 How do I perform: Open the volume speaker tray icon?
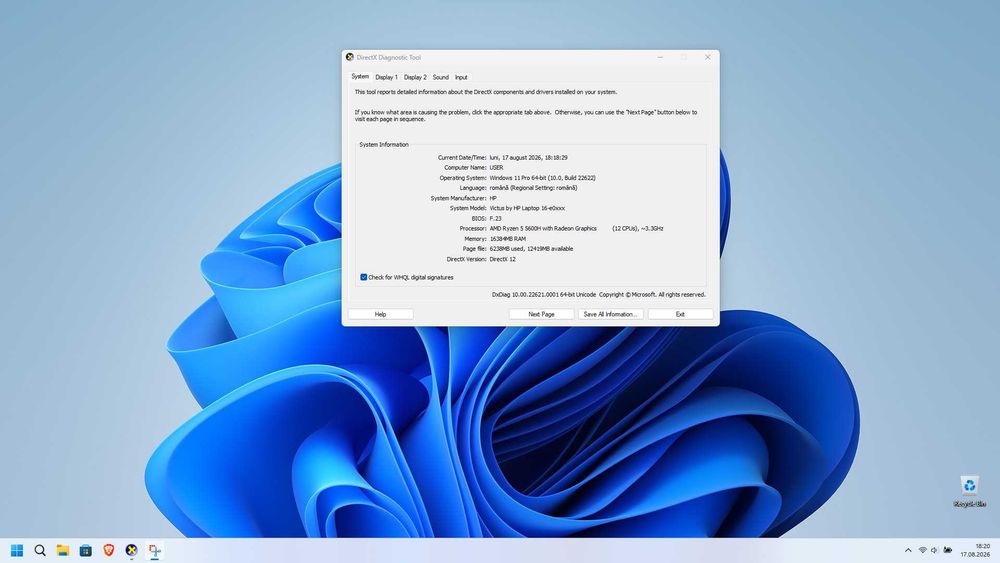pos(934,550)
